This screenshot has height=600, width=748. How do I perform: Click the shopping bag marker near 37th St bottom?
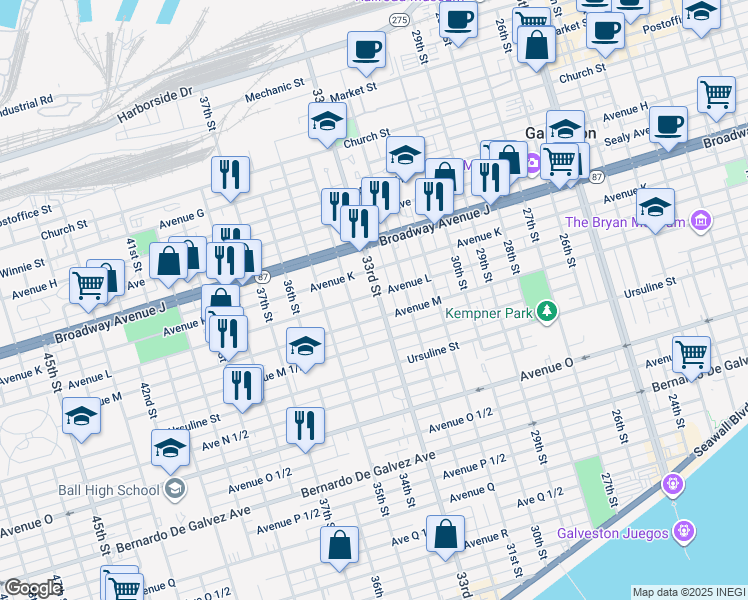pos(339,545)
